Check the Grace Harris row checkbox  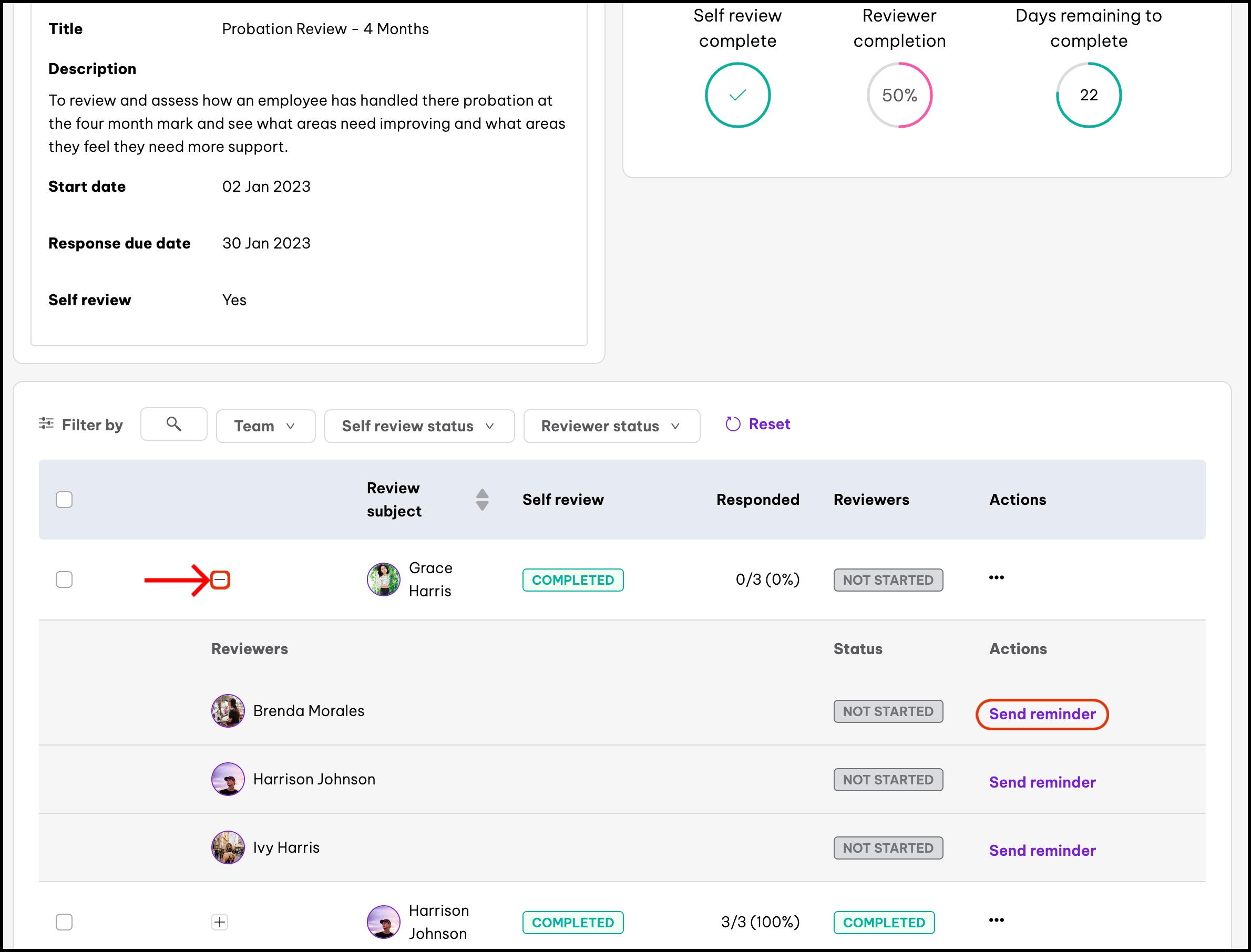point(64,579)
